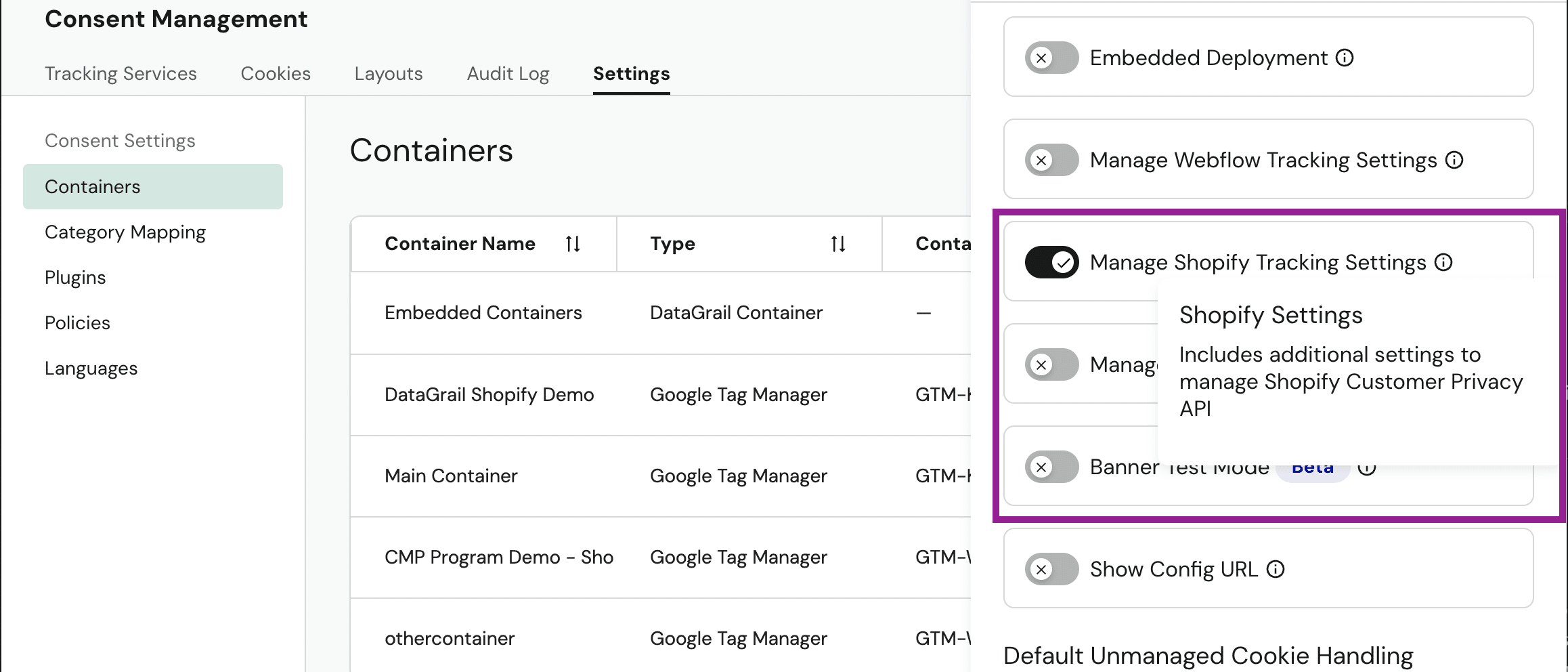Screen dimensions: 1568x672
Task: Sort the Type column
Action: pos(837,244)
